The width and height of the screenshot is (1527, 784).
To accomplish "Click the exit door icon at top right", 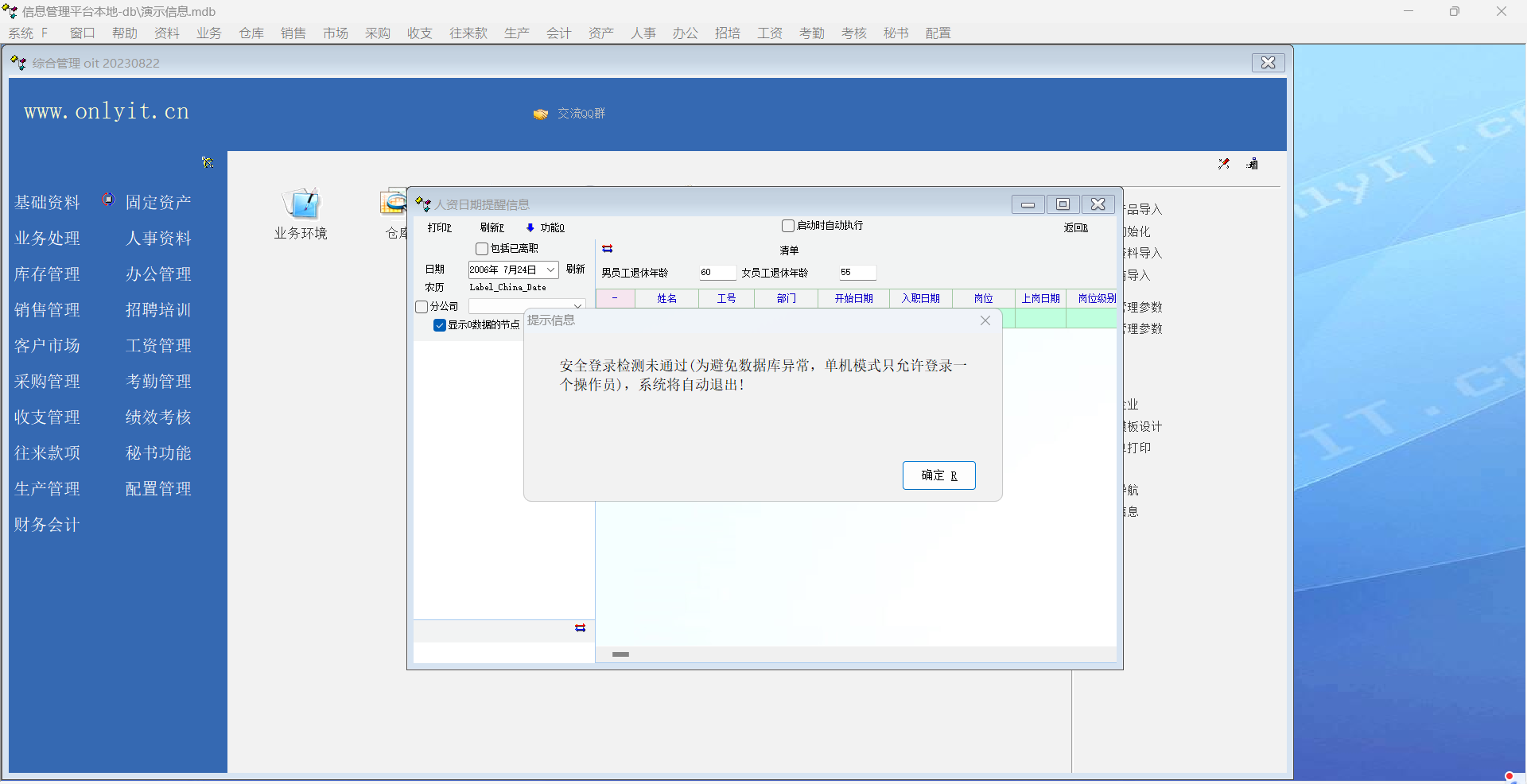I will [1253, 164].
